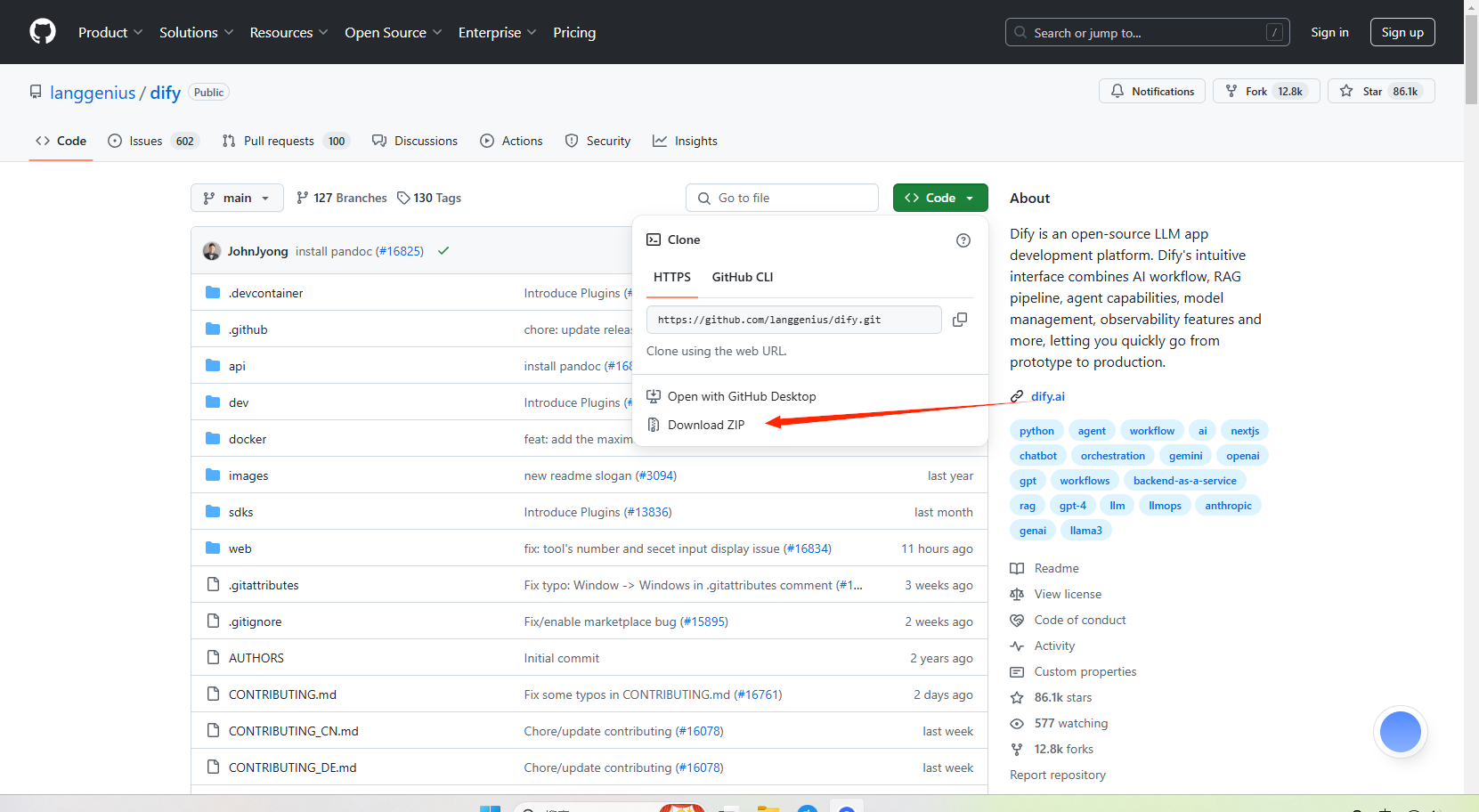Open the python topic tag
1479x812 pixels.
[1036, 431]
